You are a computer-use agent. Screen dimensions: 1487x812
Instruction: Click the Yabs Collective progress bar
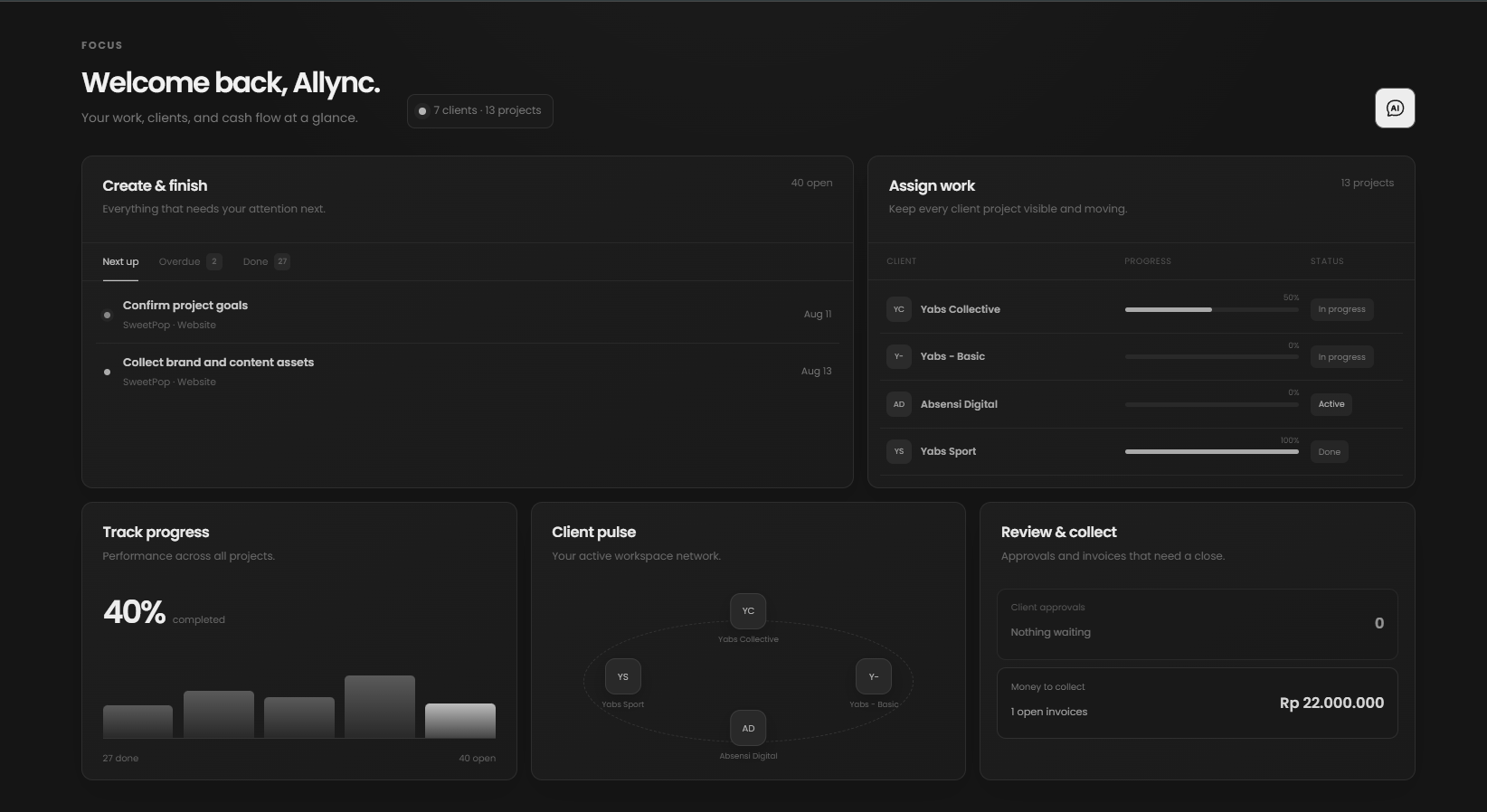(1212, 309)
